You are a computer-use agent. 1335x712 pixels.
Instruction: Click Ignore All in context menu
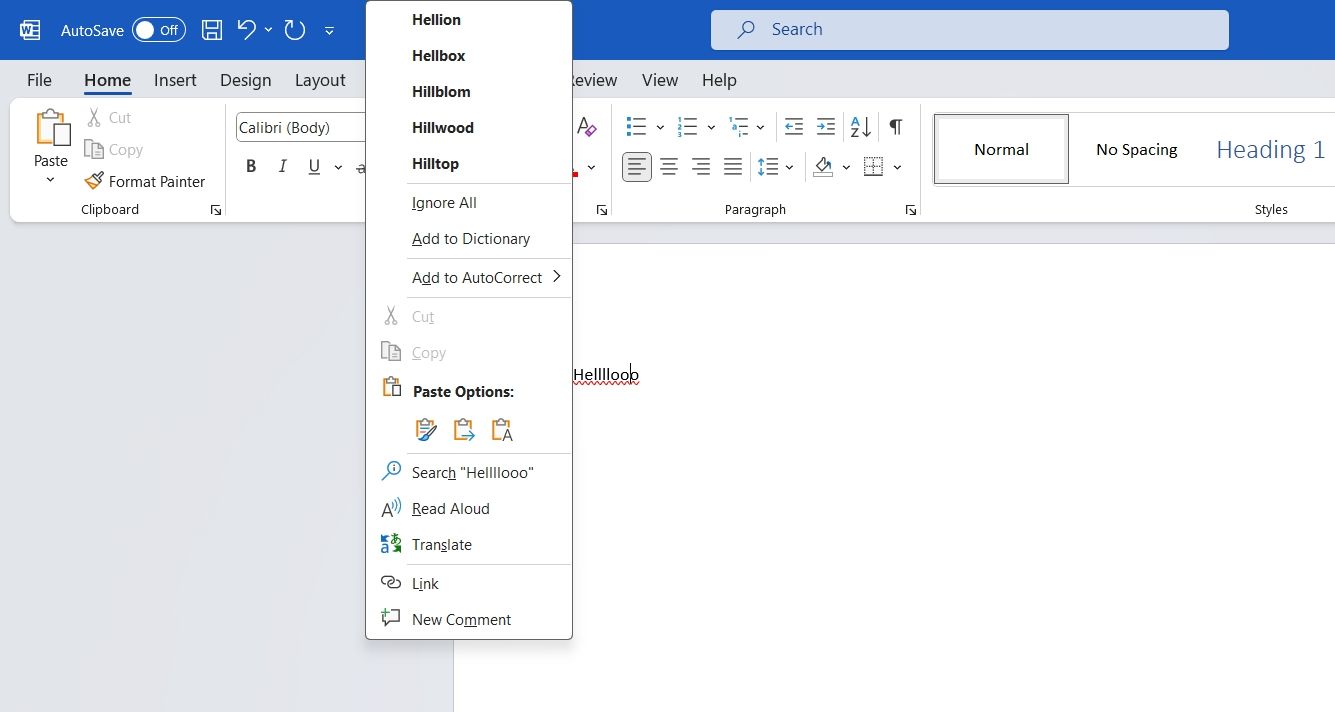tap(444, 202)
